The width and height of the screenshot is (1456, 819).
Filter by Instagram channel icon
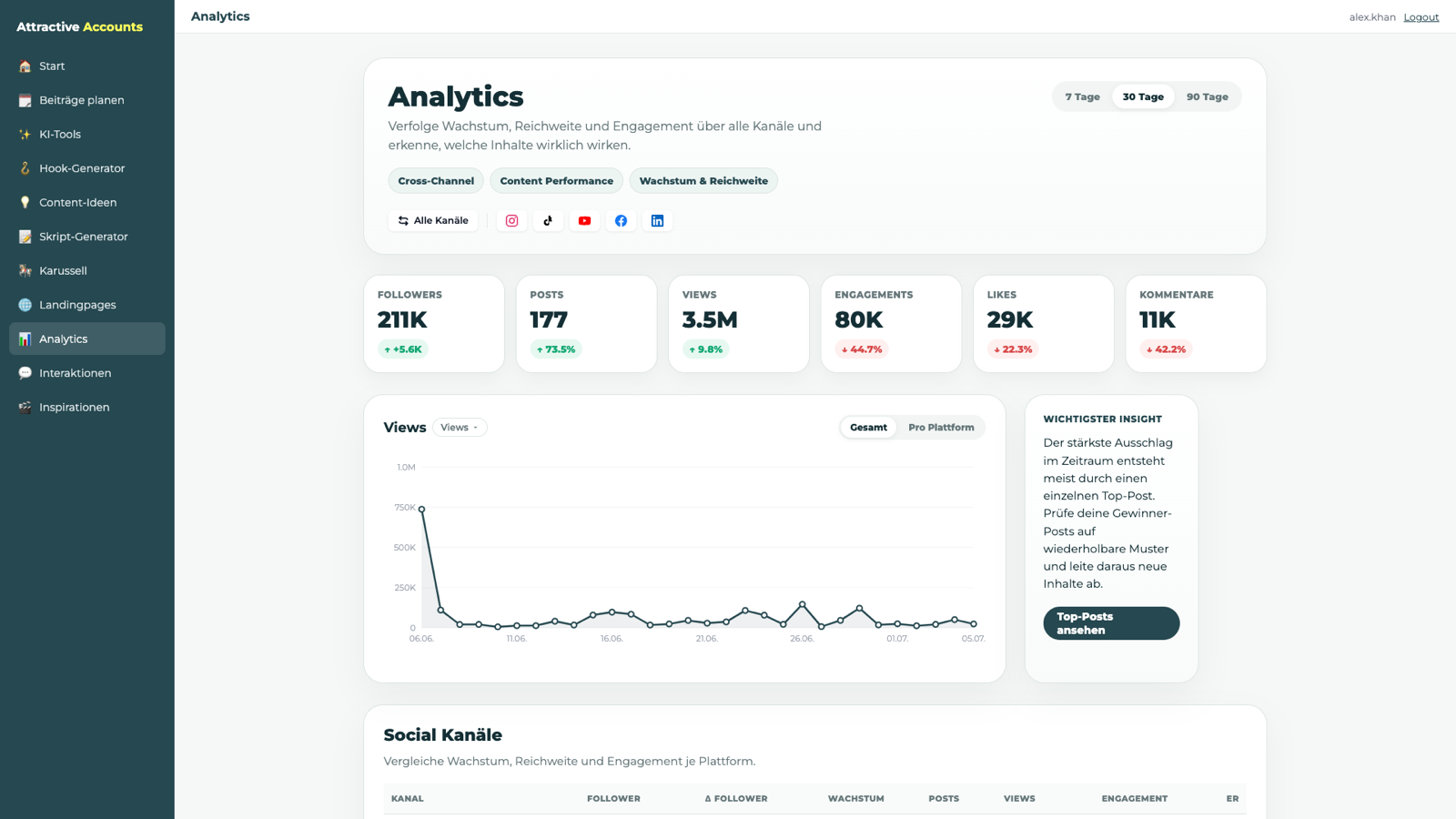point(512,221)
